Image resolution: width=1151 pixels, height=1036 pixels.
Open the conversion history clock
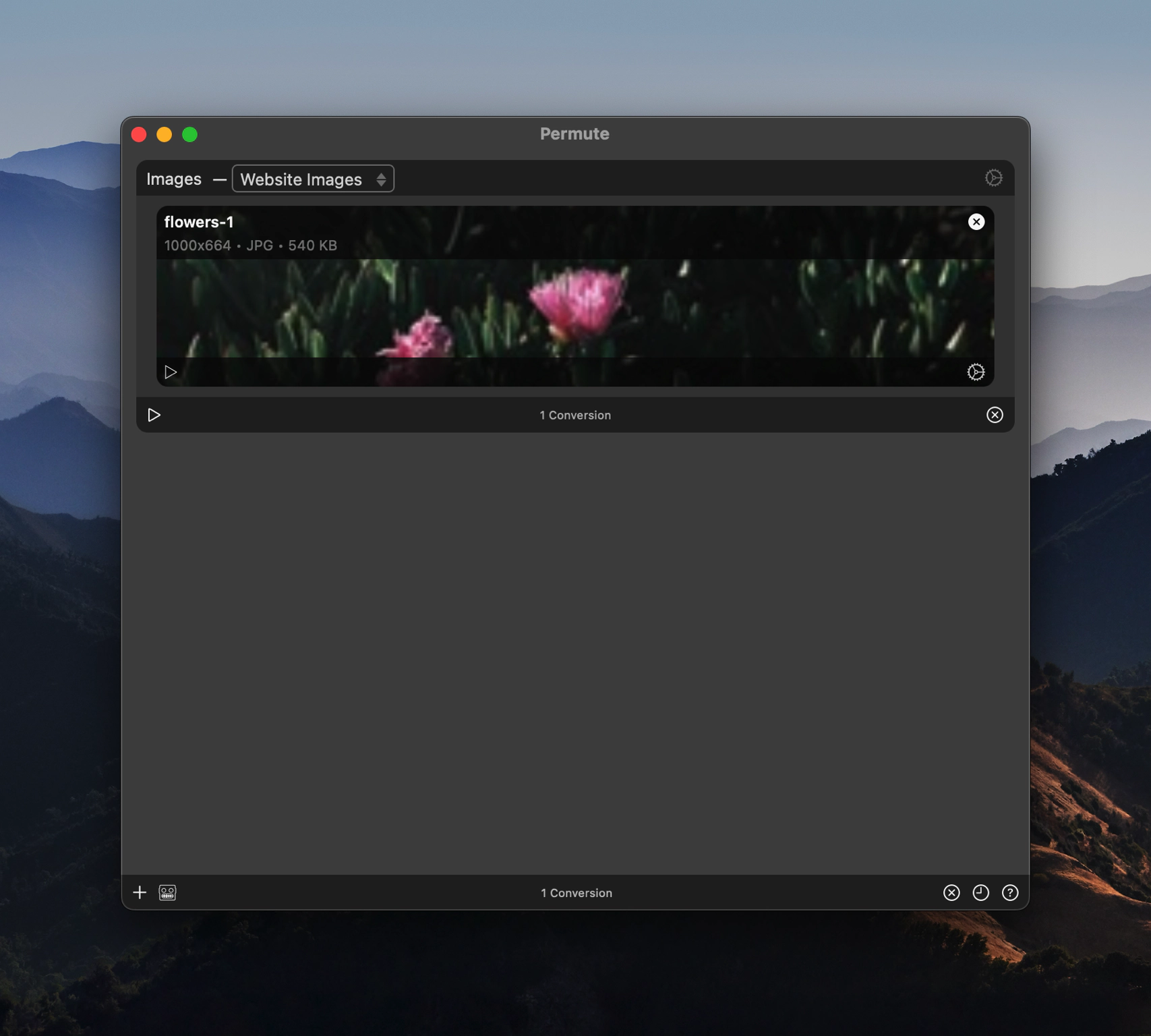(x=980, y=892)
